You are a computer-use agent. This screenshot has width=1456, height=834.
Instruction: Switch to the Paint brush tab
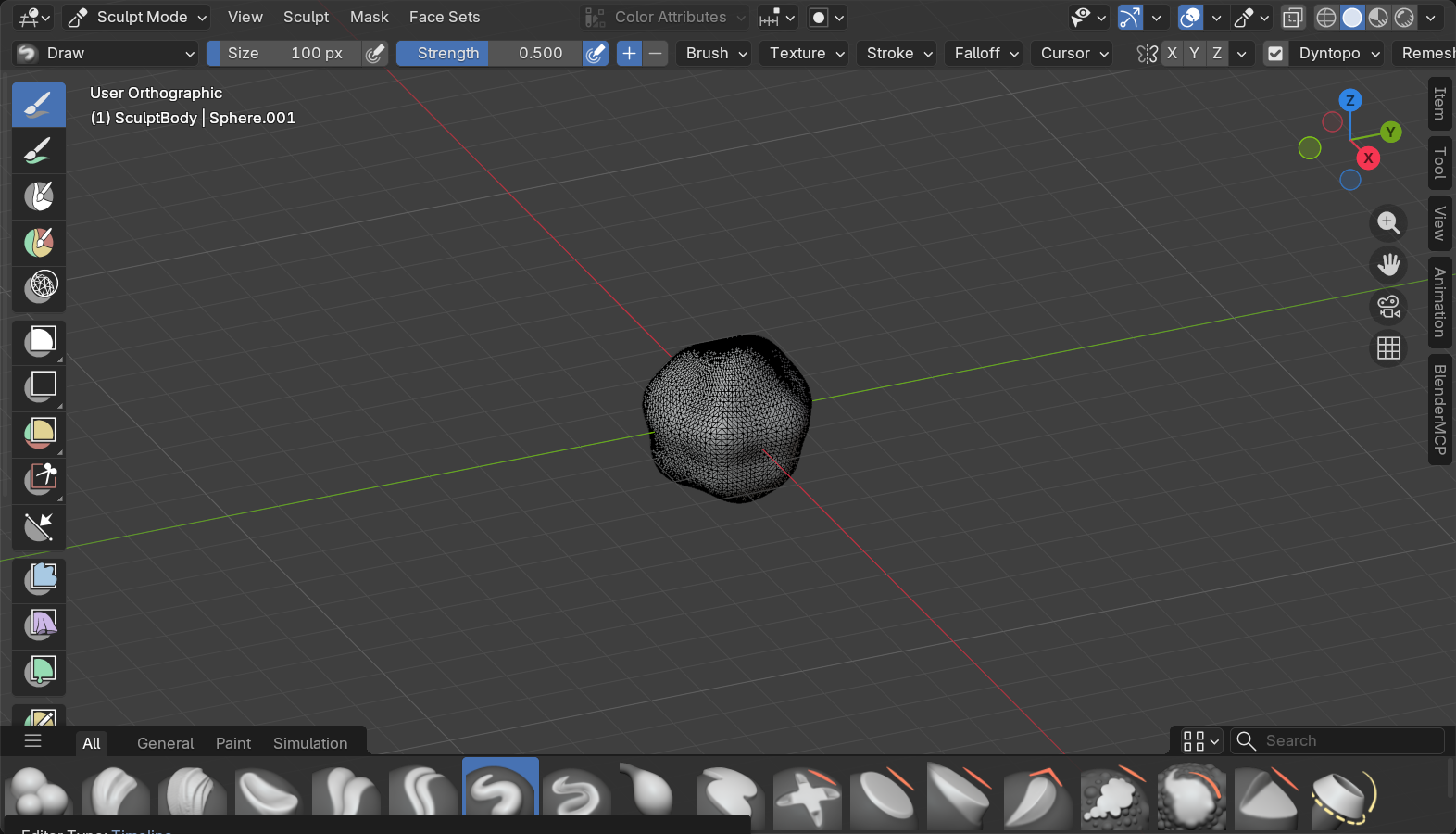pyautogui.click(x=233, y=743)
